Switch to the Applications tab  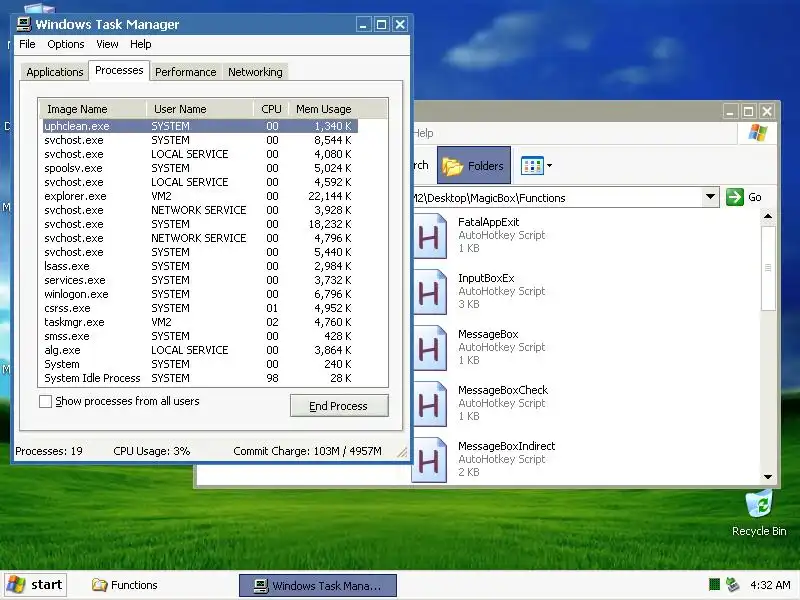pos(55,72)
